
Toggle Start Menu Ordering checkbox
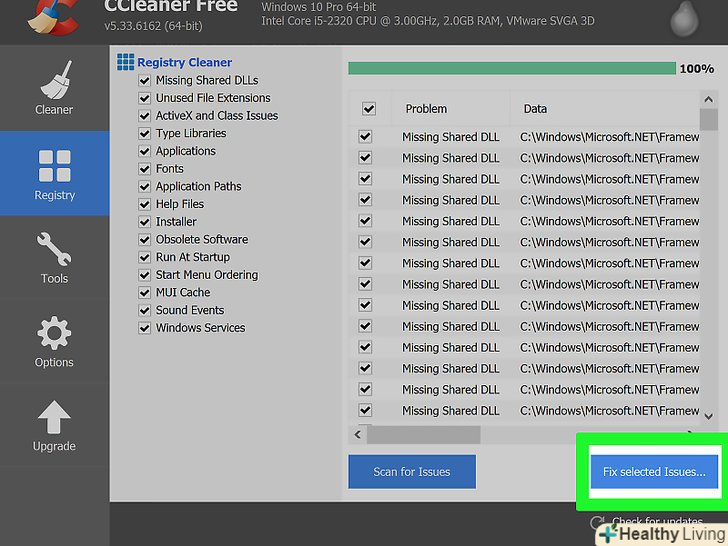tap(144, 275)
